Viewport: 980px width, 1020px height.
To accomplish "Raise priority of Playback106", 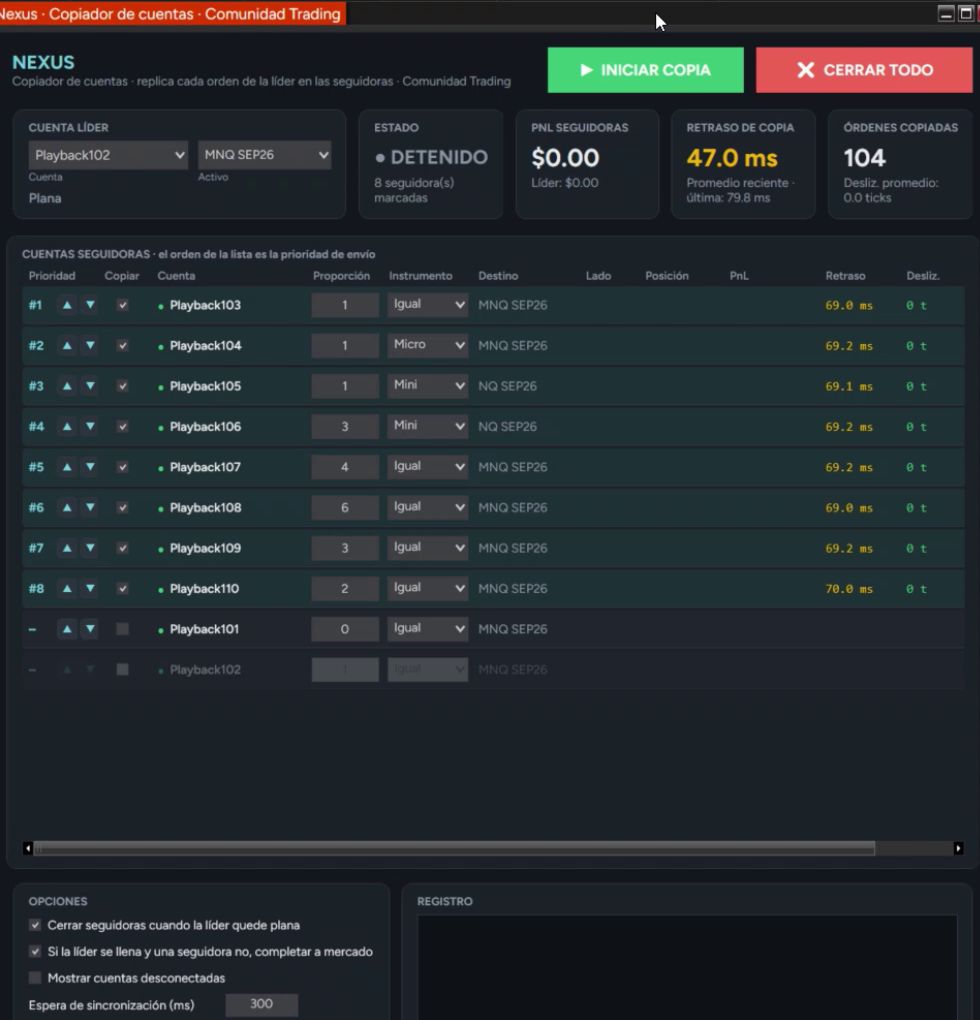I will tap(67, 427).
